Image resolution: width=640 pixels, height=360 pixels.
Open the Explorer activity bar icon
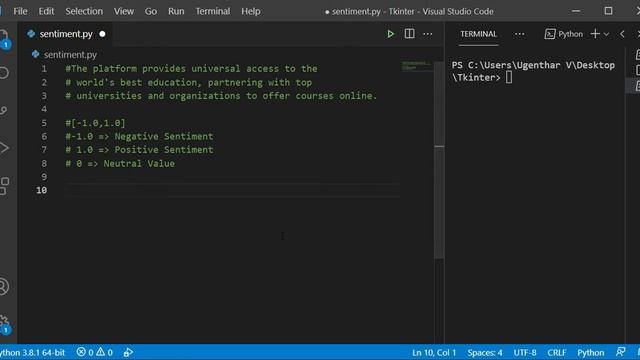coord(4,39)
